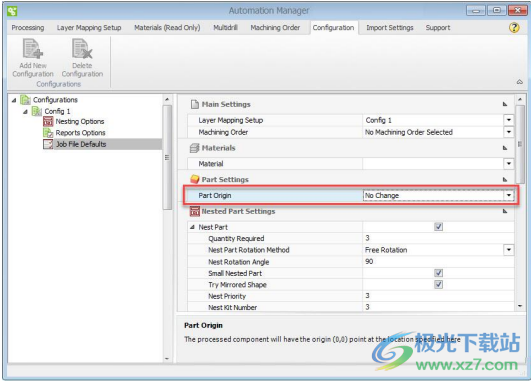Open the Layer Mapping Setup dropdown arrow
Viewport: 531px width, 381px height.
click(509, 120)
